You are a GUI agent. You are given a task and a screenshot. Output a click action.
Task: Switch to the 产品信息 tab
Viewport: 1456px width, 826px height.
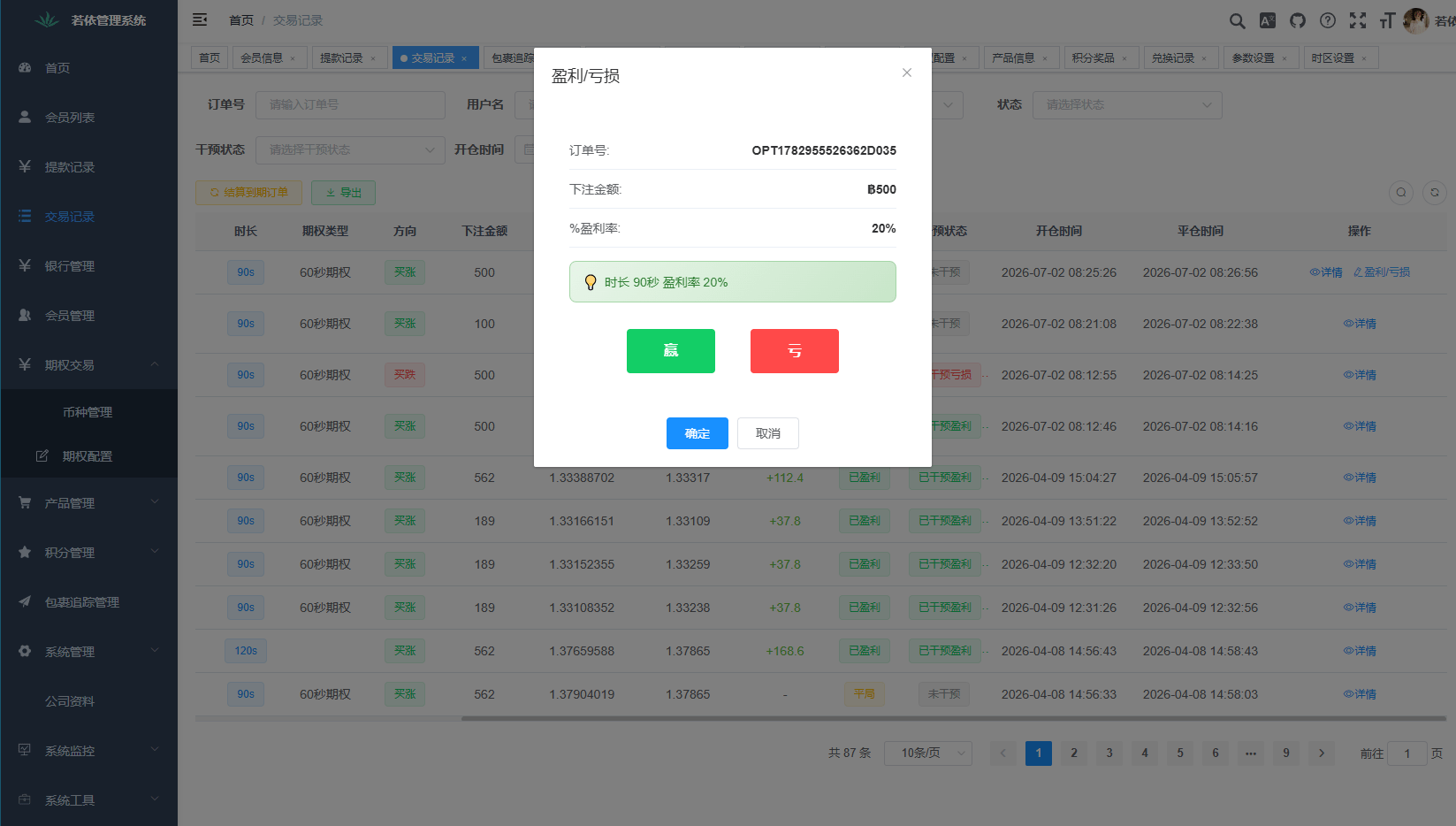1020,58
